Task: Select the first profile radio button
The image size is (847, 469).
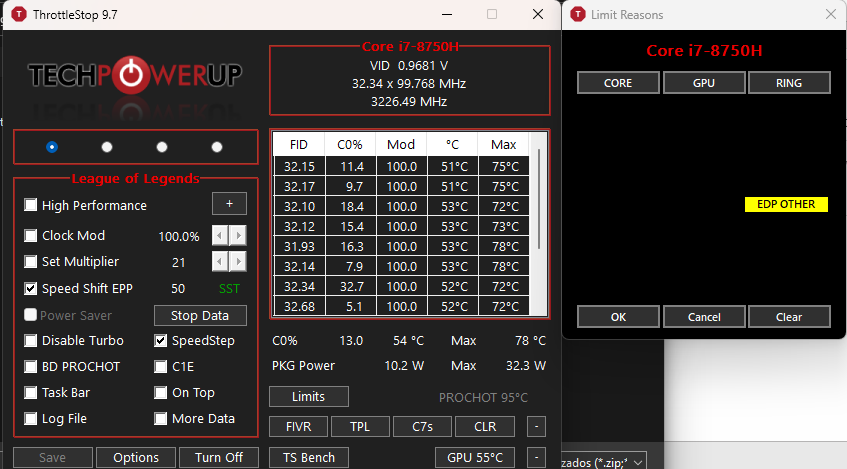Action: point(52,147)
